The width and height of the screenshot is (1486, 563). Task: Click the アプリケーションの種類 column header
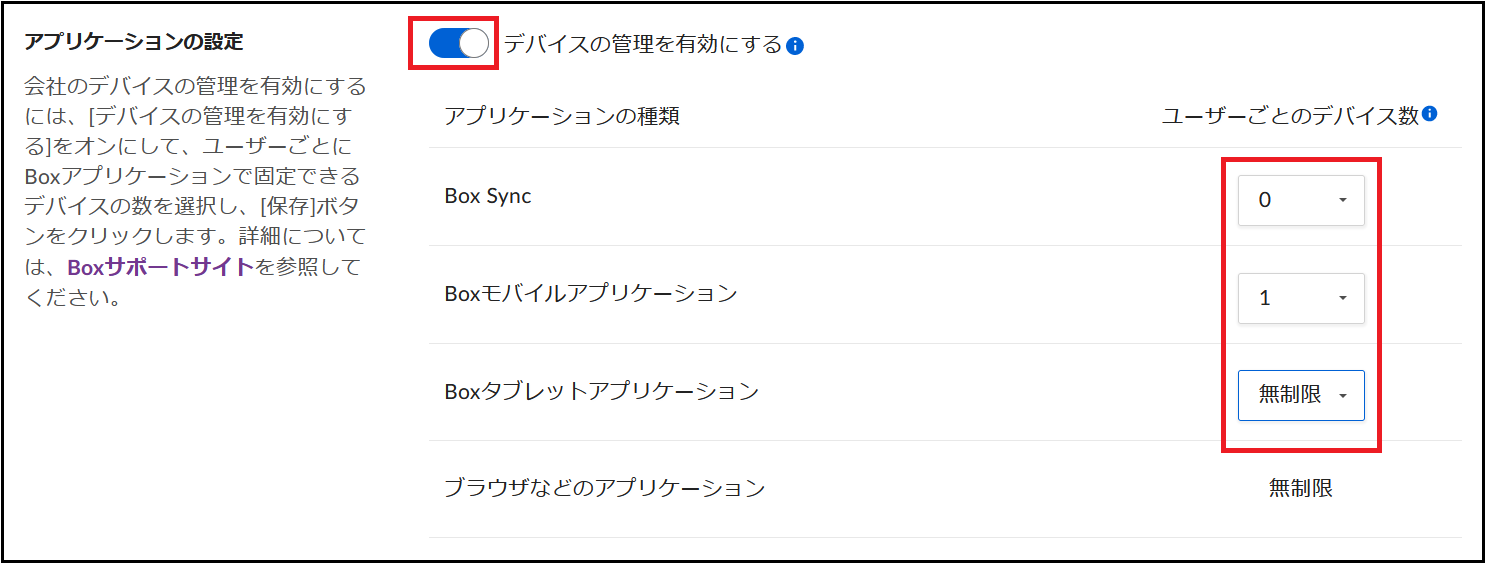tap(562, 116)
